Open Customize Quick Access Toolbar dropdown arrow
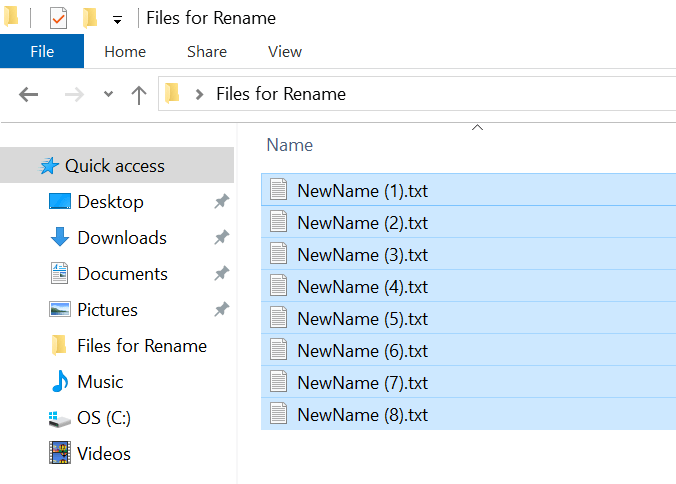The image size is (676, 484). (x=117, y=20)
